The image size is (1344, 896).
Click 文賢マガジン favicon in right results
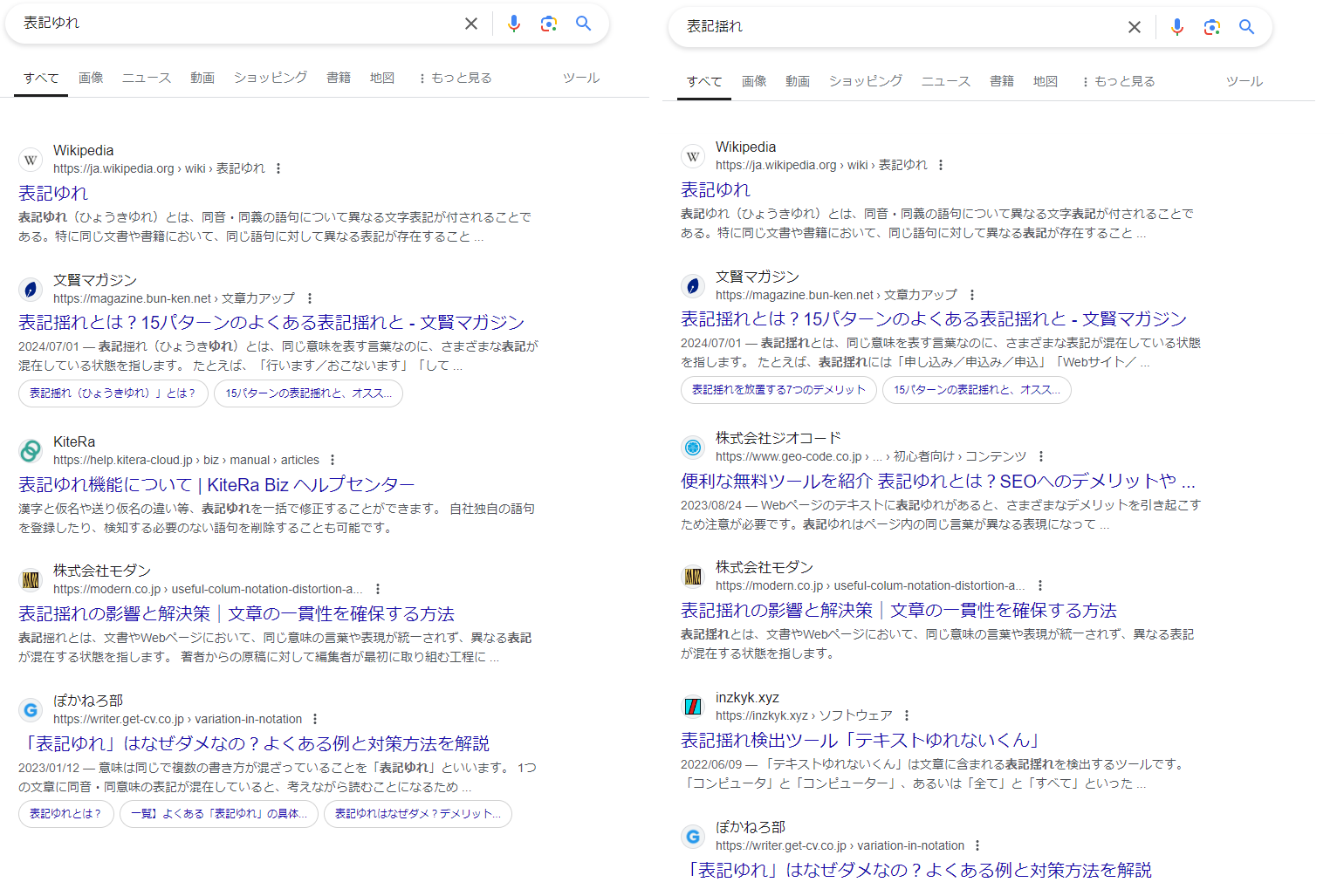[693, 285]
